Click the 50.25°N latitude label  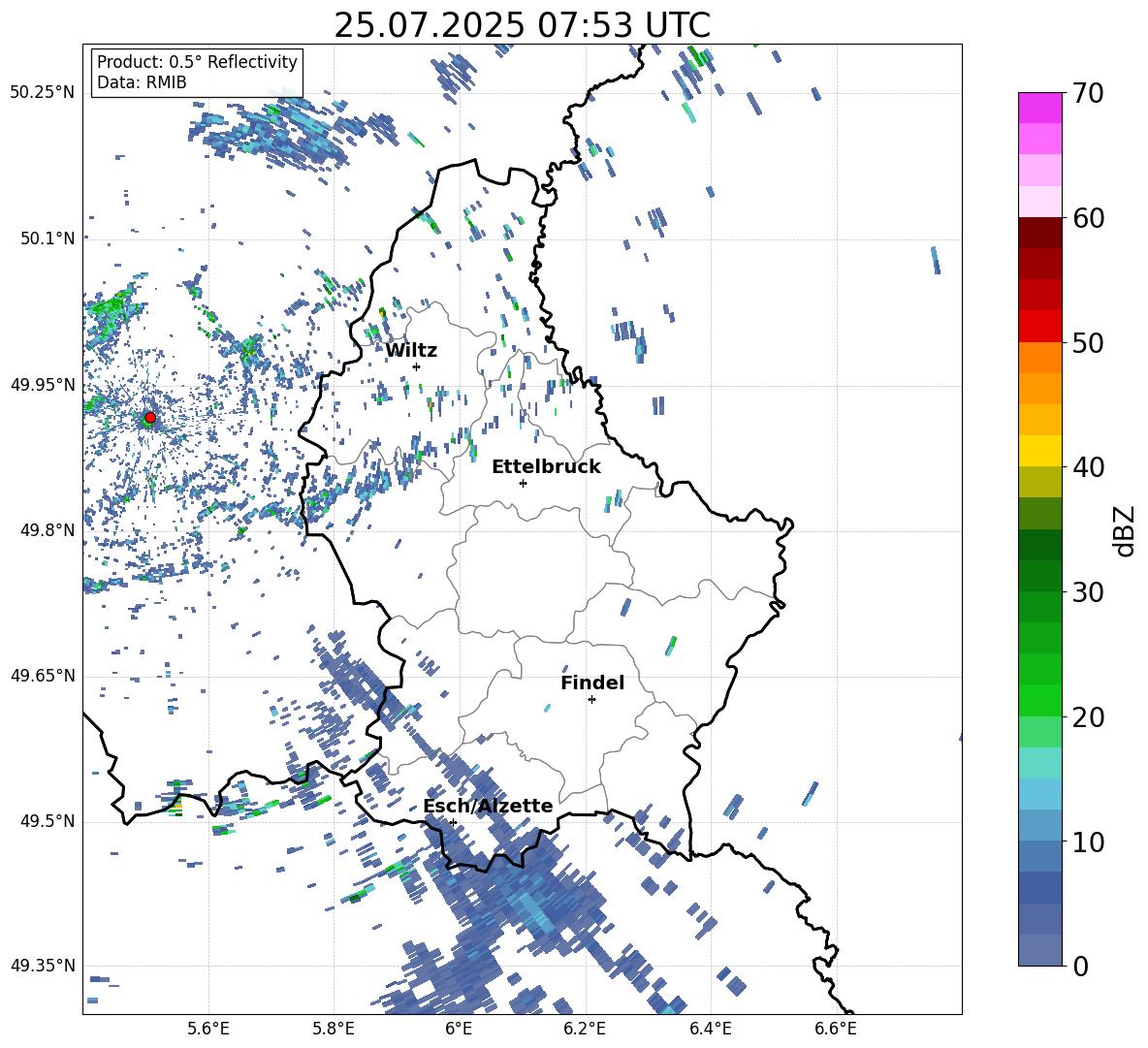tap(43, 93)
